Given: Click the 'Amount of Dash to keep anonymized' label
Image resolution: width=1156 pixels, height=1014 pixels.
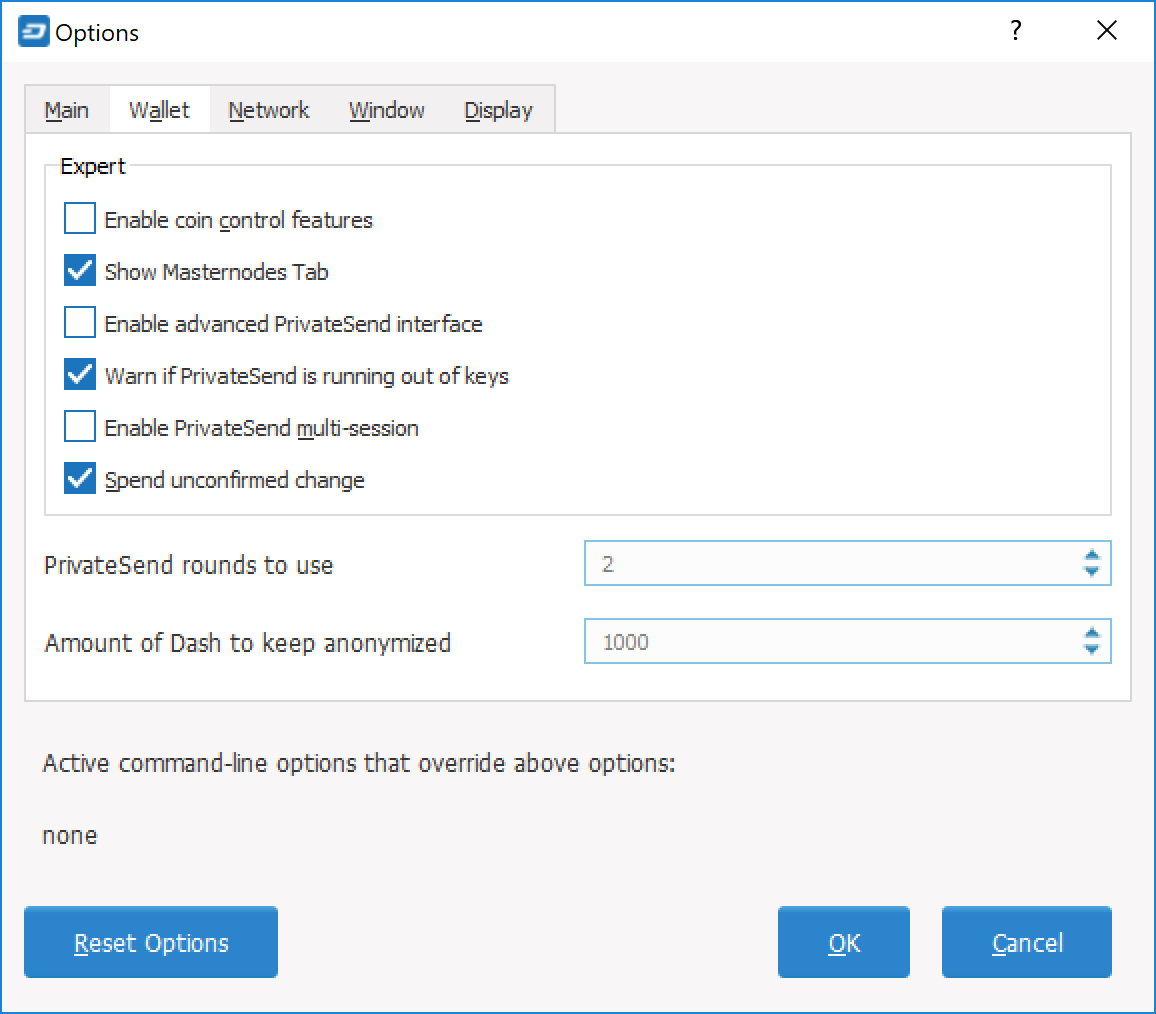Looking at the screenshot, I should 248,643.
